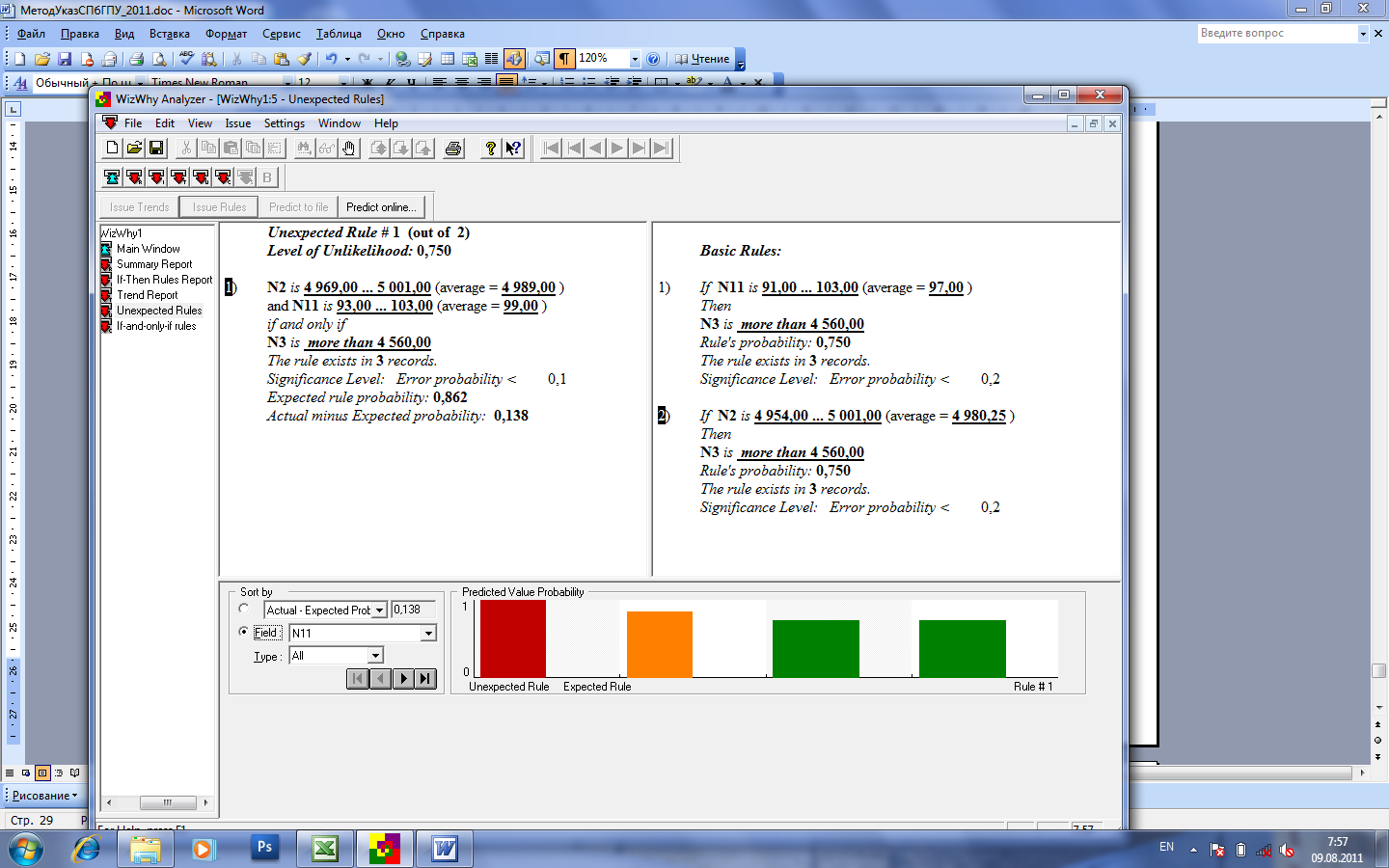Click New file icon in WizWhy toolbar

tap(112, 148)
